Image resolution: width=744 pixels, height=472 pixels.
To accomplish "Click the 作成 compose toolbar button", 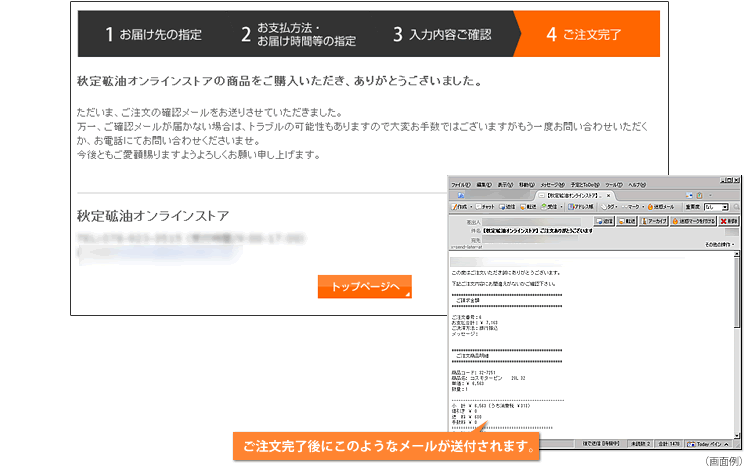I will pyautogui.click(x=459, y=207).
